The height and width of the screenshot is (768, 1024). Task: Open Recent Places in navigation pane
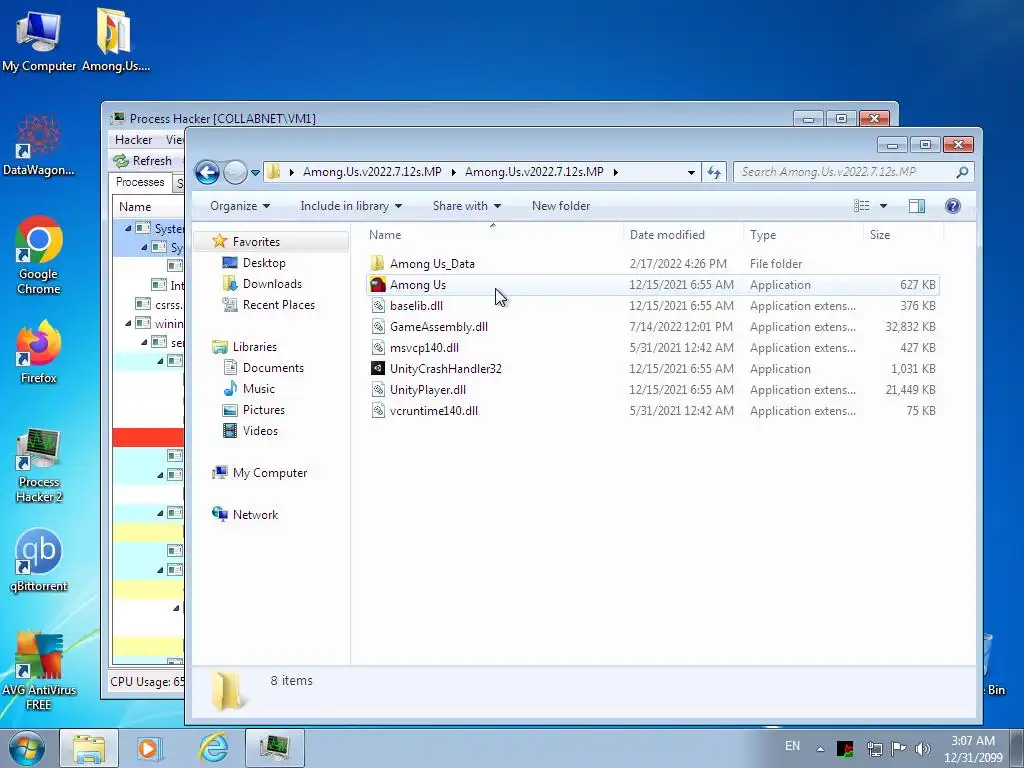[x=278, y=304]
